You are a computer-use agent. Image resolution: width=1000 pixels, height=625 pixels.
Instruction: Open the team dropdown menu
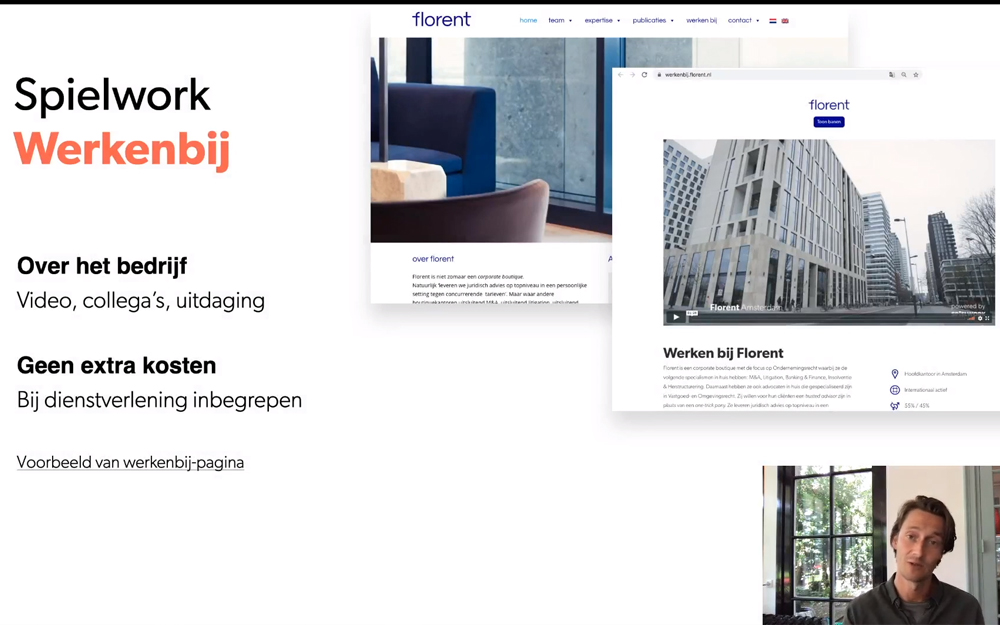coord(556,19)
